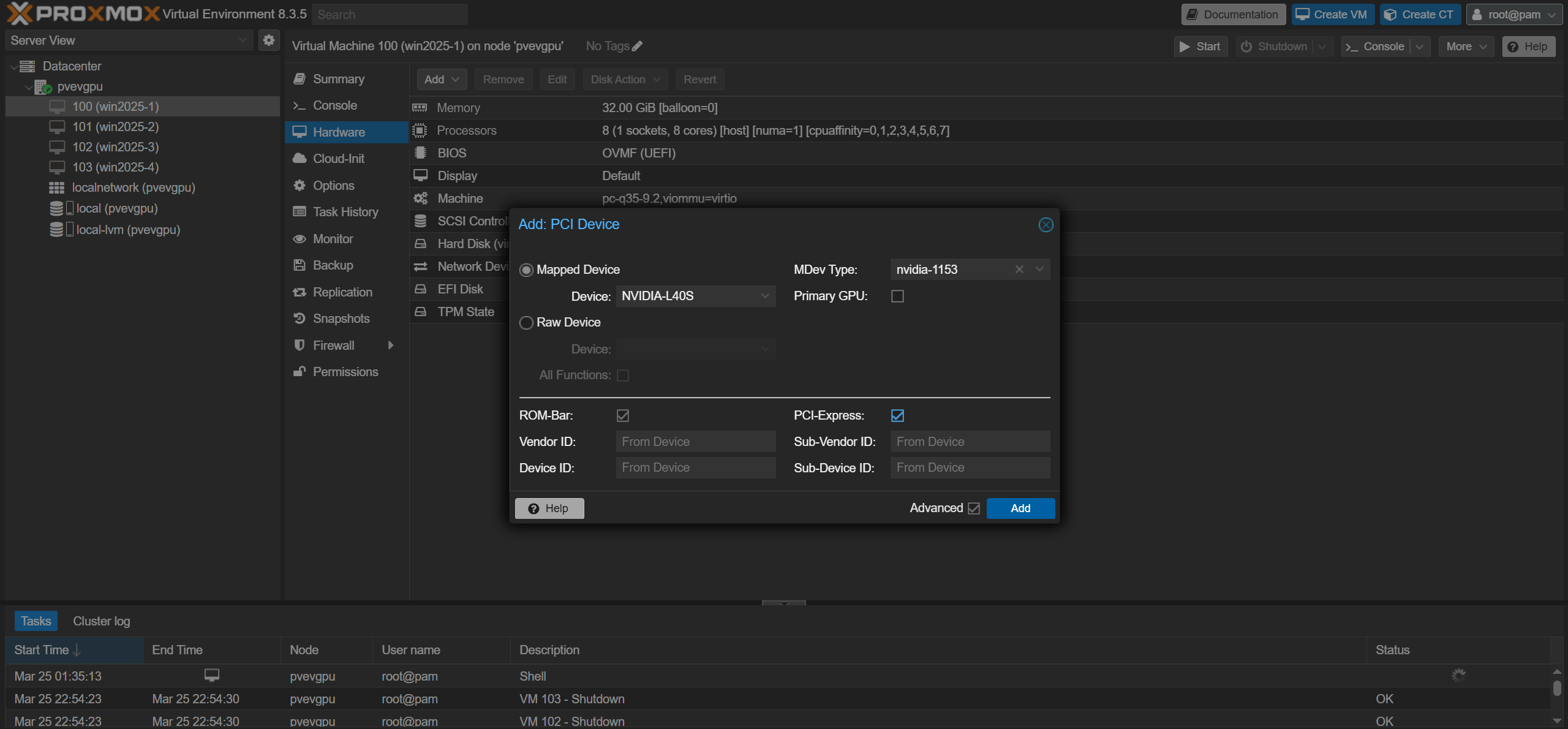Open the mapped Device NVIDIA-L40S dropdown
This screenshot has height=729, width=1568.
[x=765, y=297]
